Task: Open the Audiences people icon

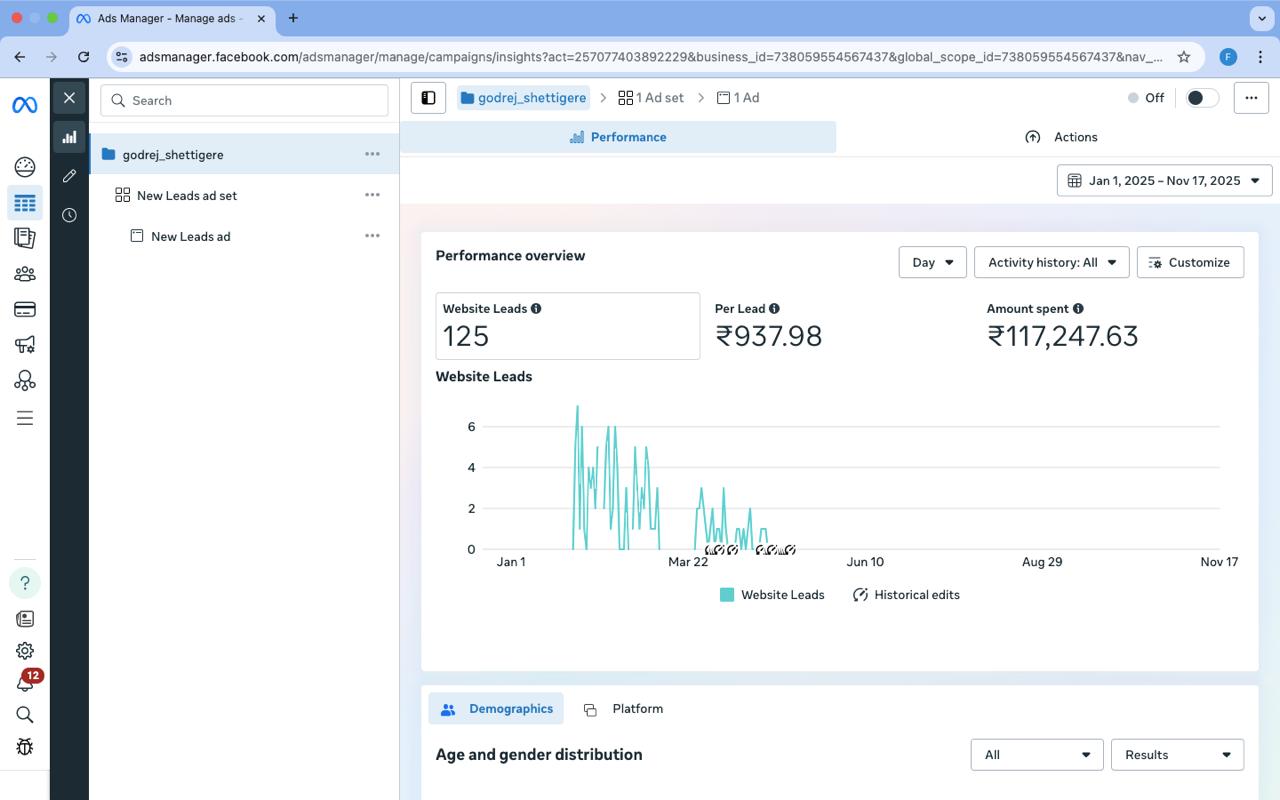Action: [x=25, y=274]
